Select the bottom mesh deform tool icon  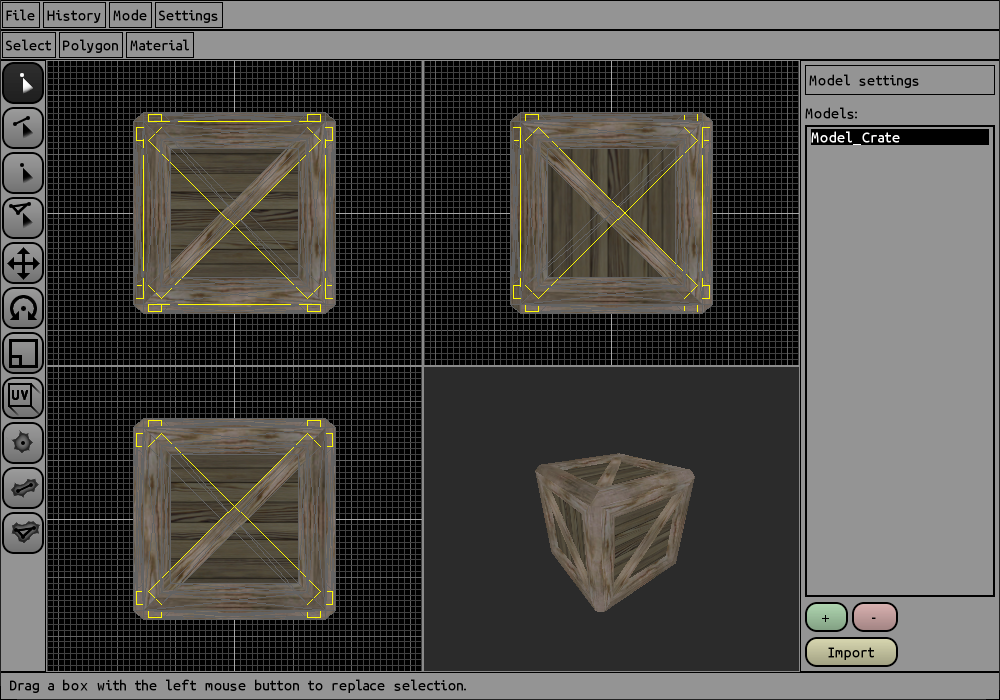point(23,533)
